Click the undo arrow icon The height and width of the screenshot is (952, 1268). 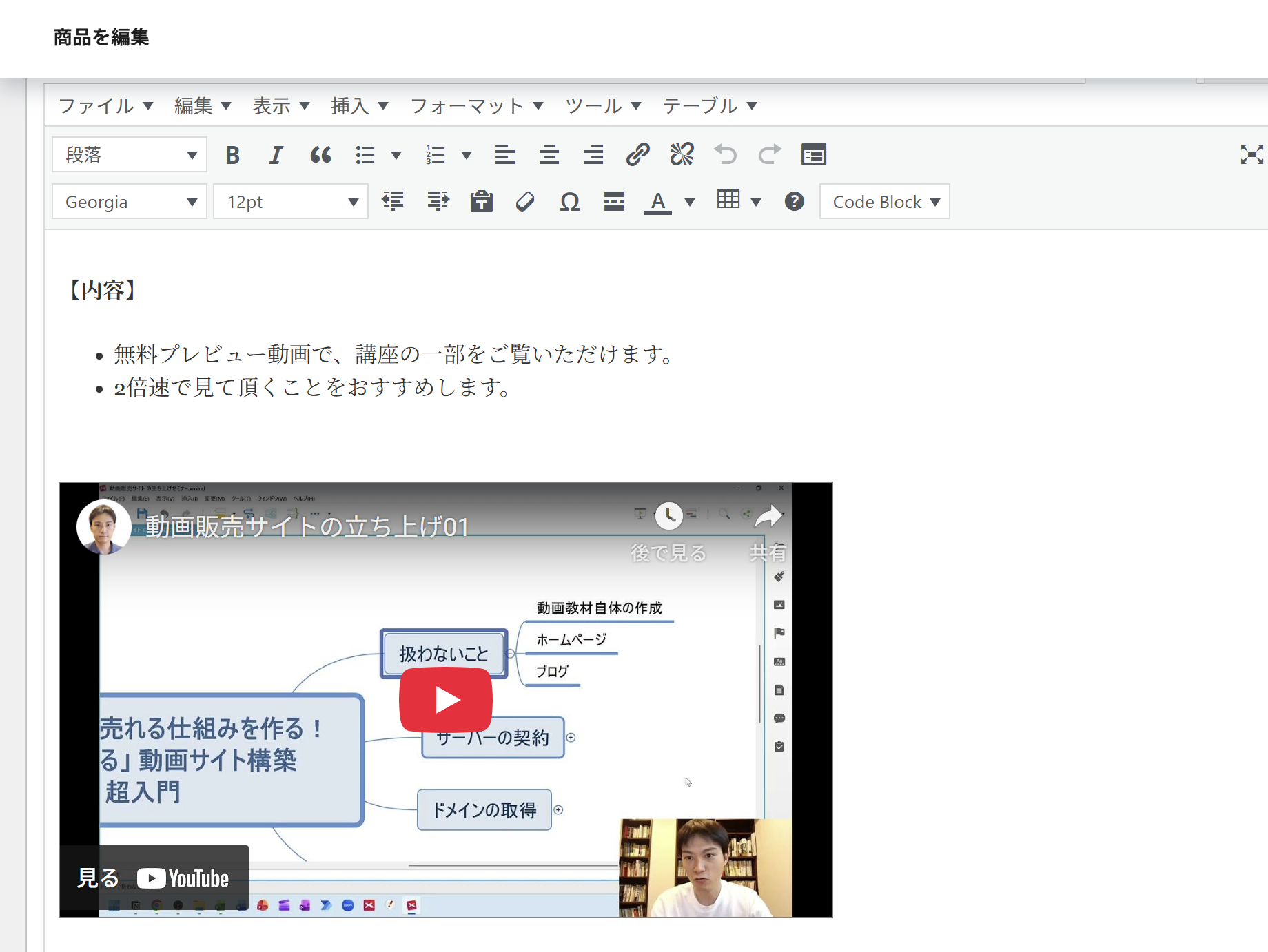[726, 155]
